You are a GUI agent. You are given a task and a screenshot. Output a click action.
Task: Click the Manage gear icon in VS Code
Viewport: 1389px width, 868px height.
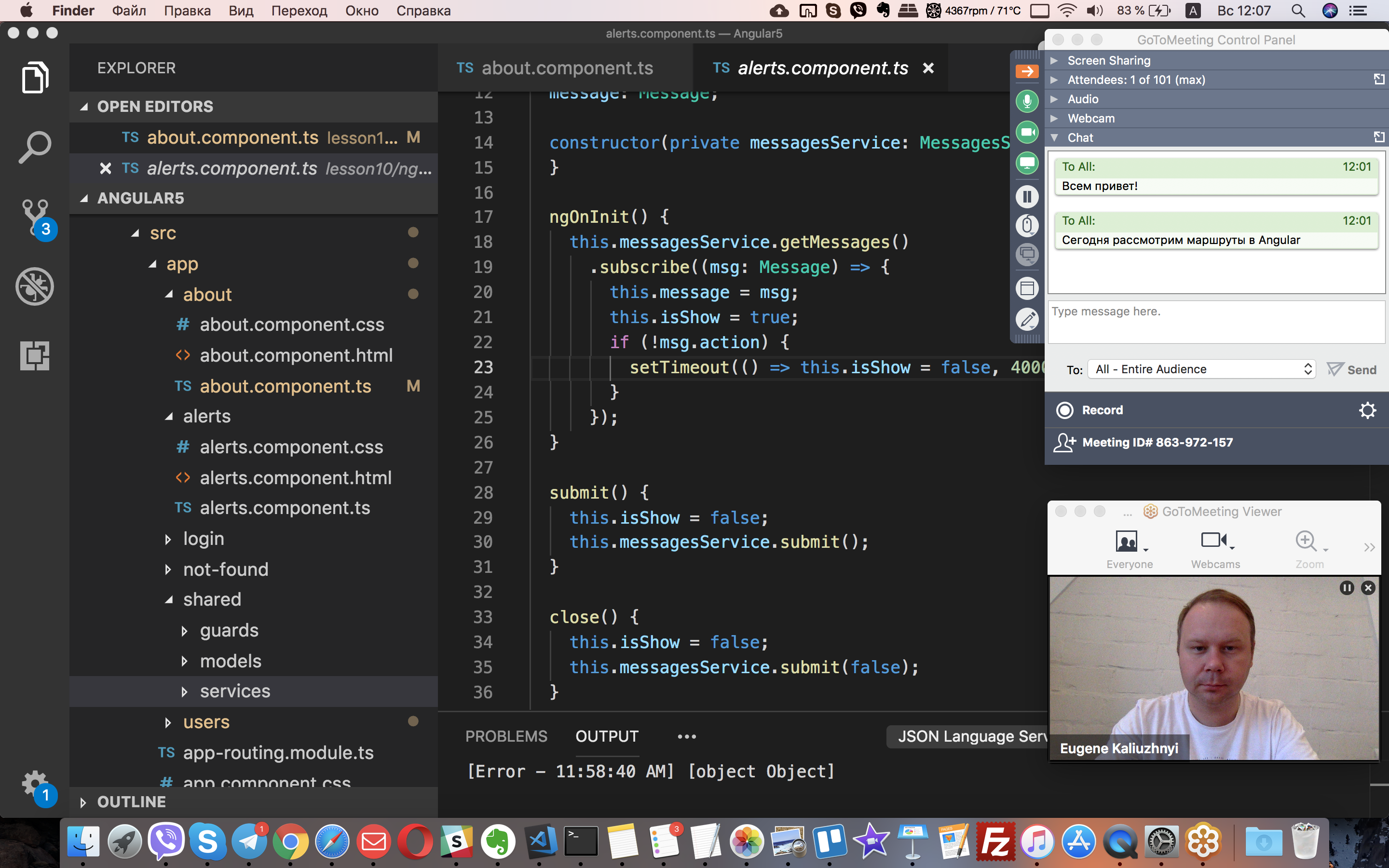pyautogui.click(x=34, y=784)
